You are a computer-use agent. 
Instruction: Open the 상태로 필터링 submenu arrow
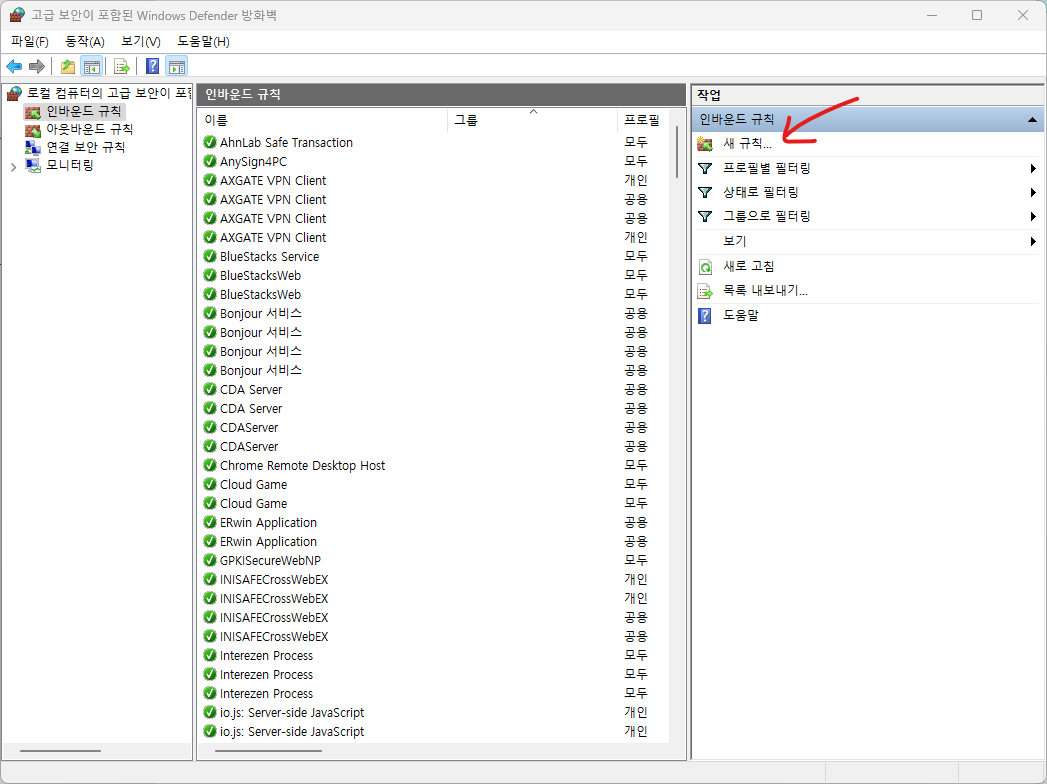point(1034,192)
